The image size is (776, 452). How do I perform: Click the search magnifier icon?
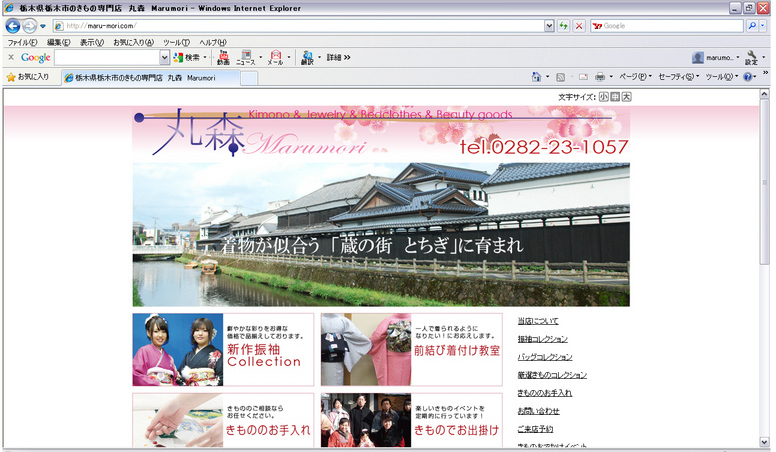coord(751,26)
